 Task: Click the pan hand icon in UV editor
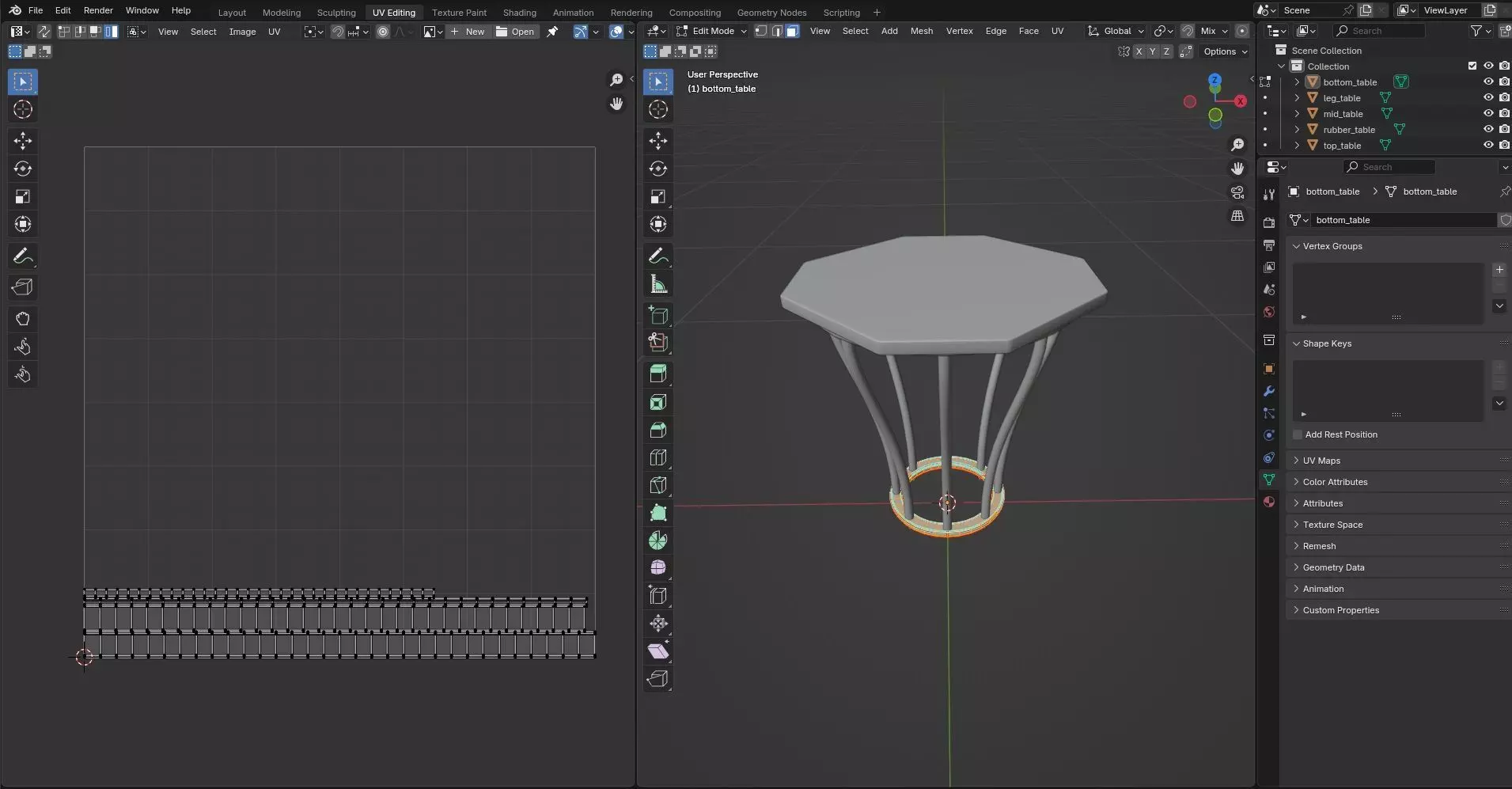tap(616, 104)
